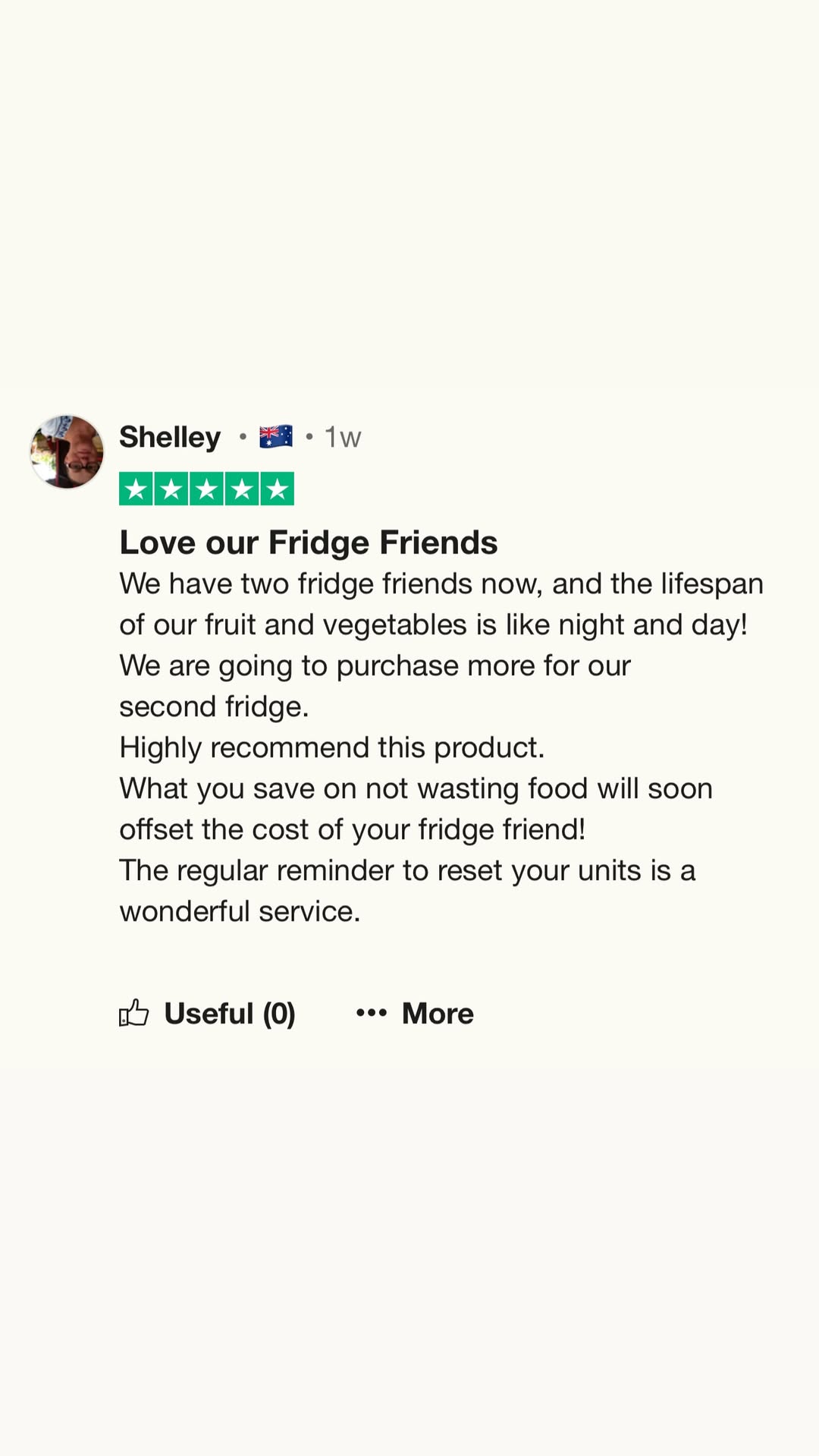Open the More options menu label

(x=438, y=1014)
